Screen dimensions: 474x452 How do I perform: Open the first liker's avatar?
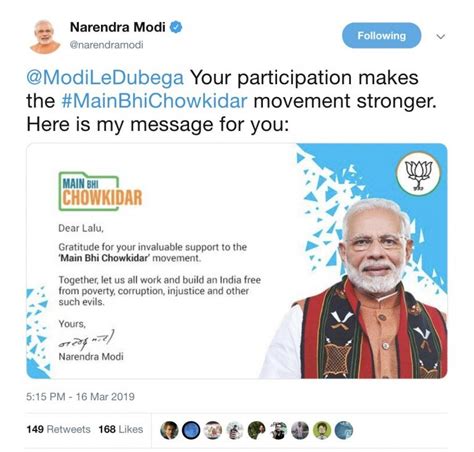(169, 430)
